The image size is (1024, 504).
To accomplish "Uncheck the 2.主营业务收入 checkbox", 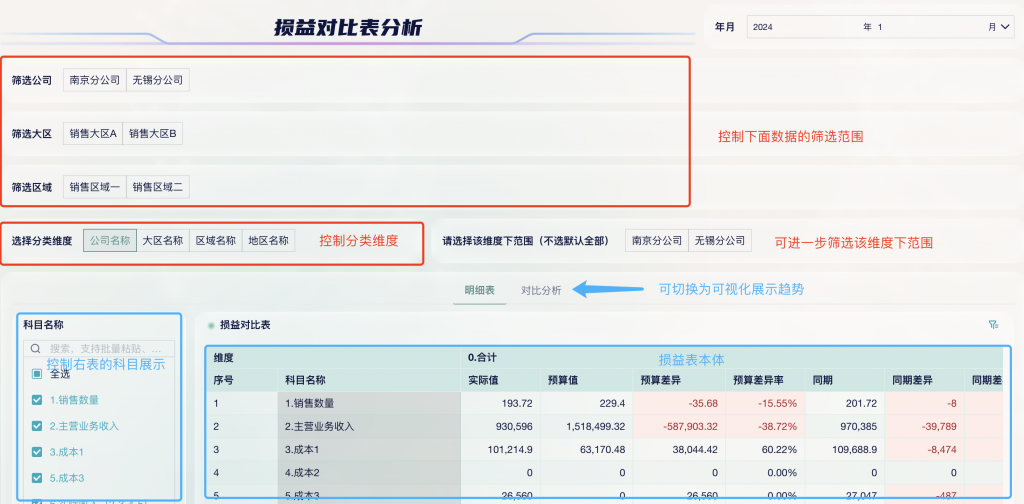I will (x=36, y=425).
